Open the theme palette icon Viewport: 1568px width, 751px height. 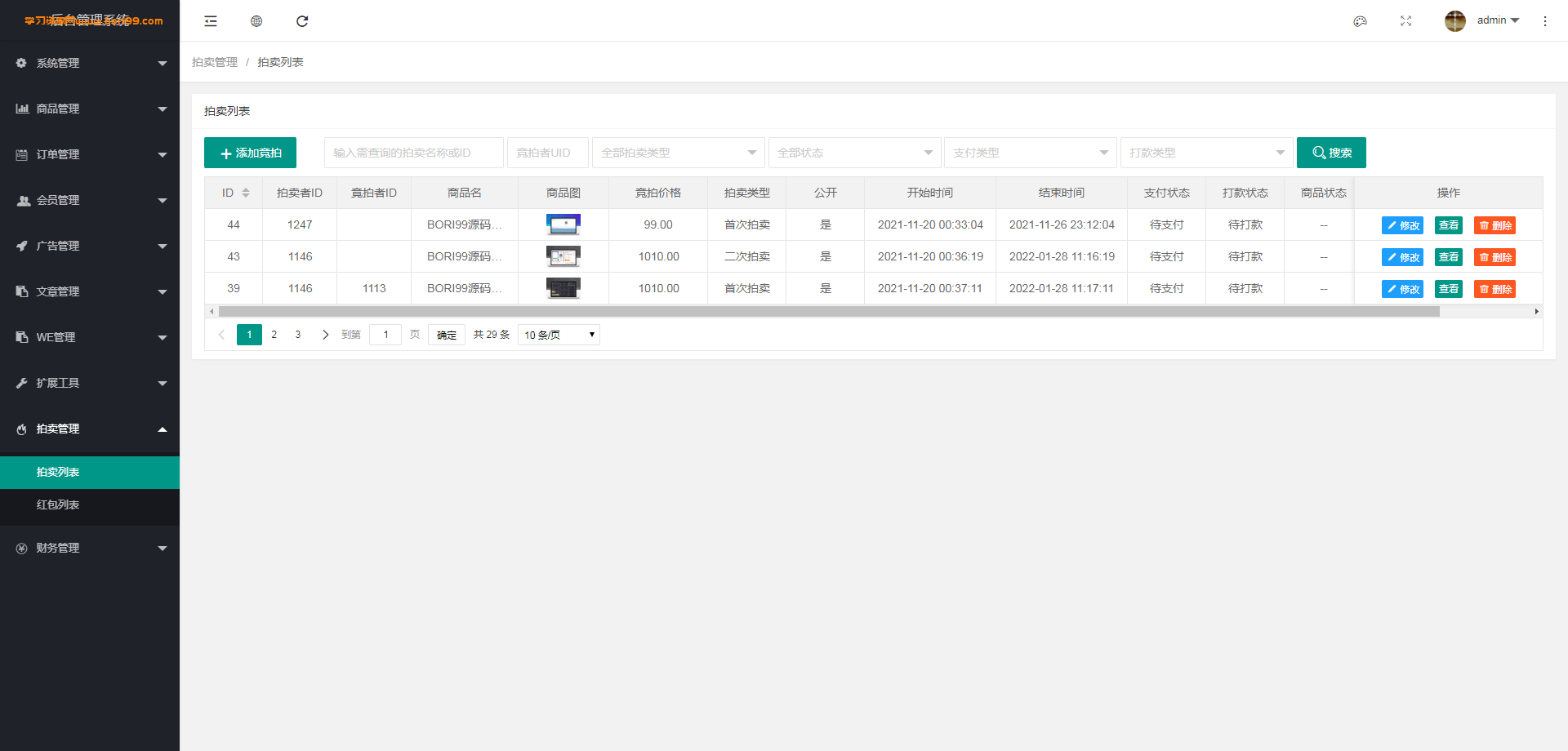(1360, 21)
